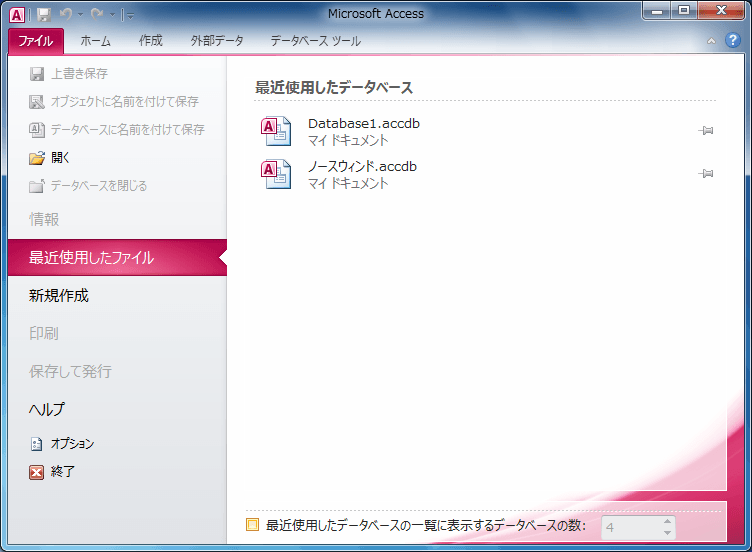
Task: Switch to the 作成 tab
Action: (151, 41)
